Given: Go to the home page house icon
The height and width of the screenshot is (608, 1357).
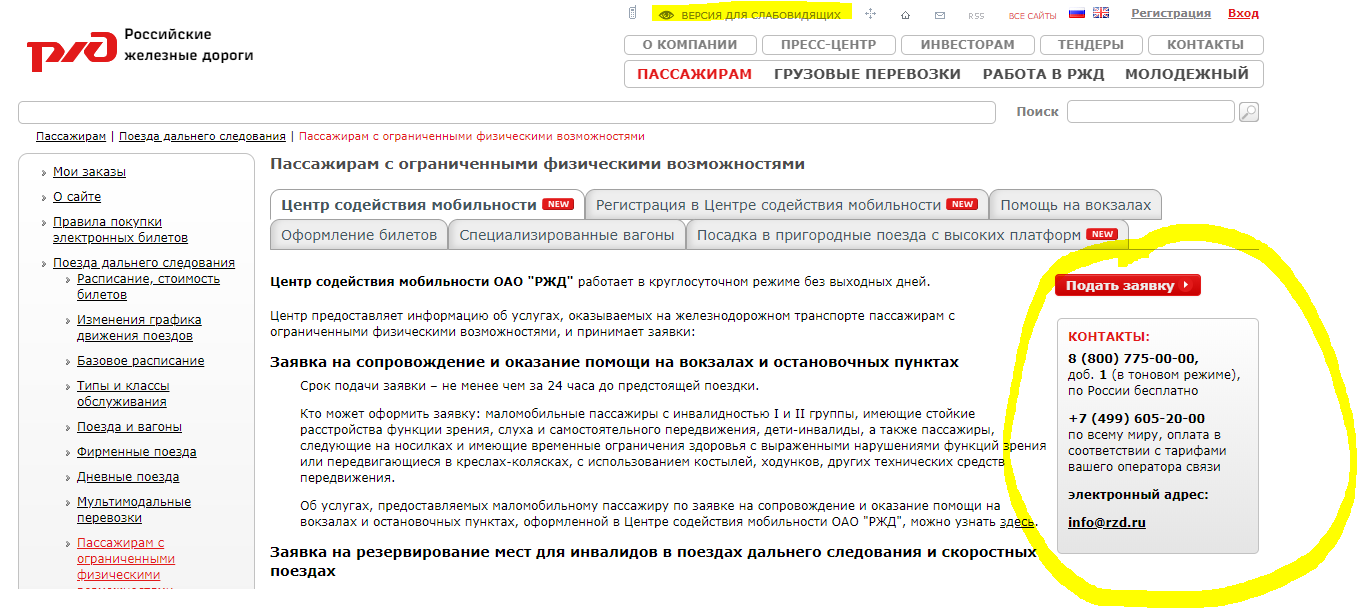Looking at the screenshot, I should coord(905,15).
